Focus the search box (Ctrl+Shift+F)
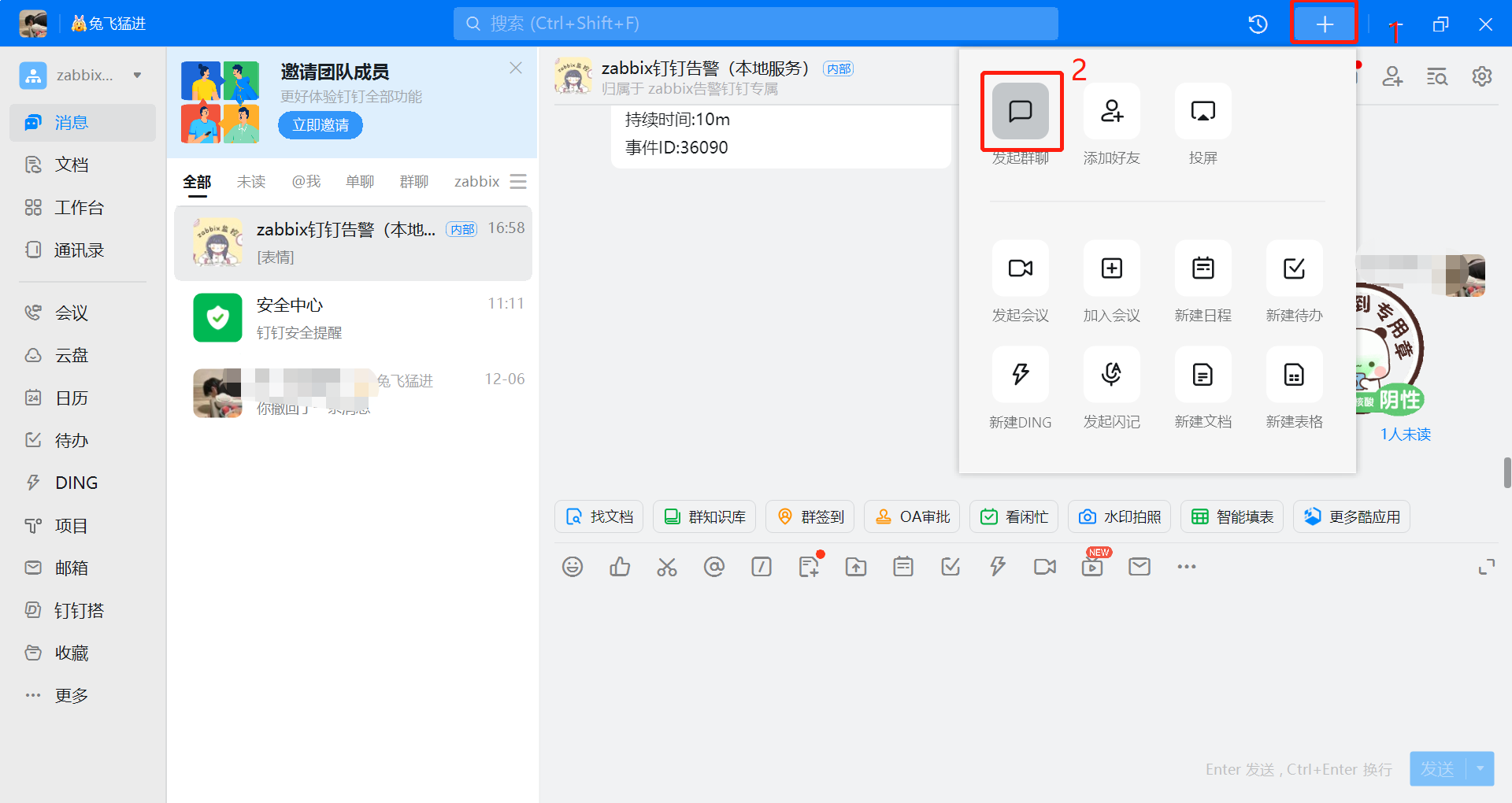The height and width of the screenshot is (803, 1512). point(756,24)
